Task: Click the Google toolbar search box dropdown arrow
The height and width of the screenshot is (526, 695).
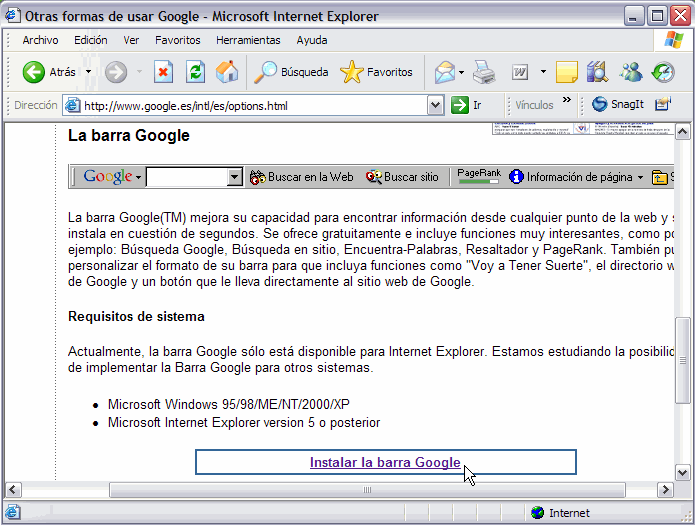Action: pyautogui.click(x=234, y=177)
